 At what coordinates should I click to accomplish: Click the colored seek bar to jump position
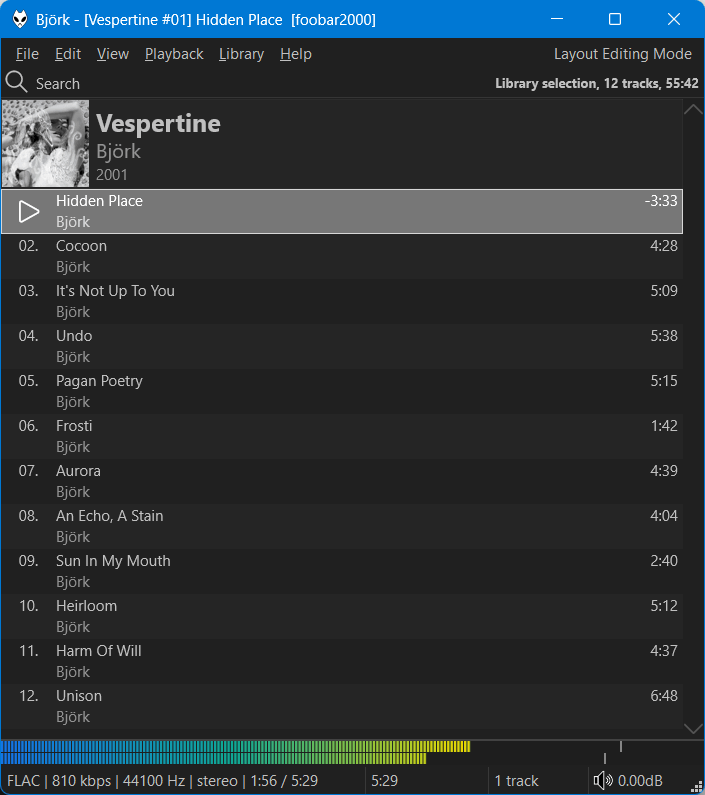click(x=236, y=752)
